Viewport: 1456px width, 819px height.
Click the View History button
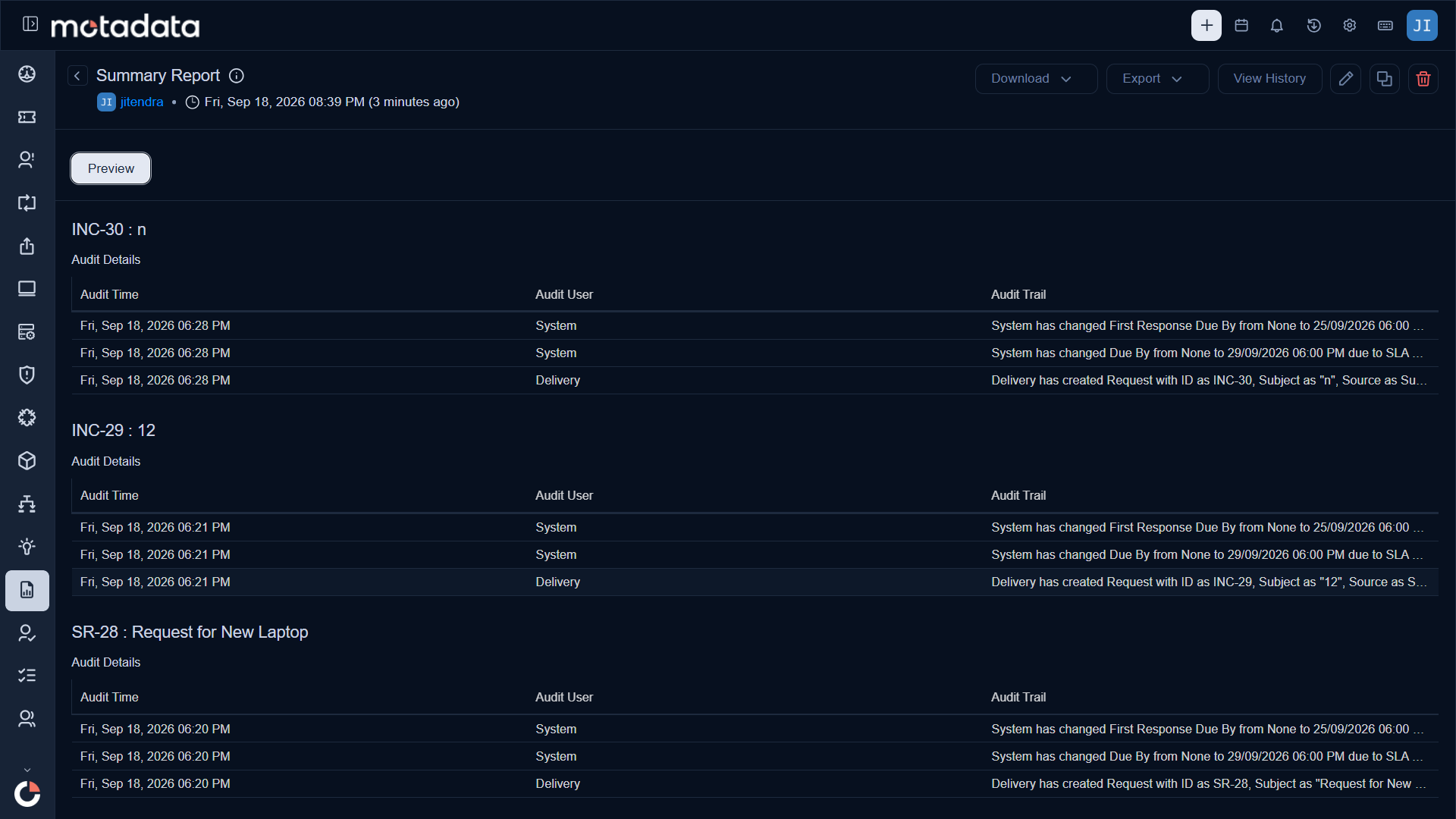(1269, 79)
